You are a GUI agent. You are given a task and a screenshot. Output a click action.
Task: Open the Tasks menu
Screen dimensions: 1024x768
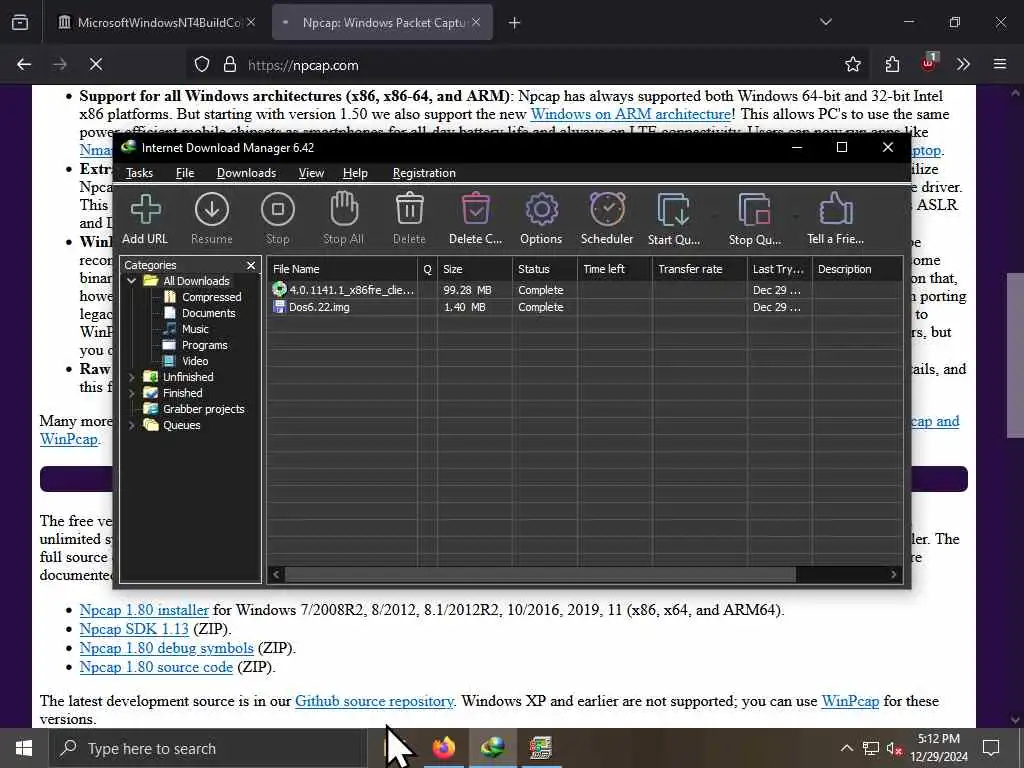[x=139, y=173]
